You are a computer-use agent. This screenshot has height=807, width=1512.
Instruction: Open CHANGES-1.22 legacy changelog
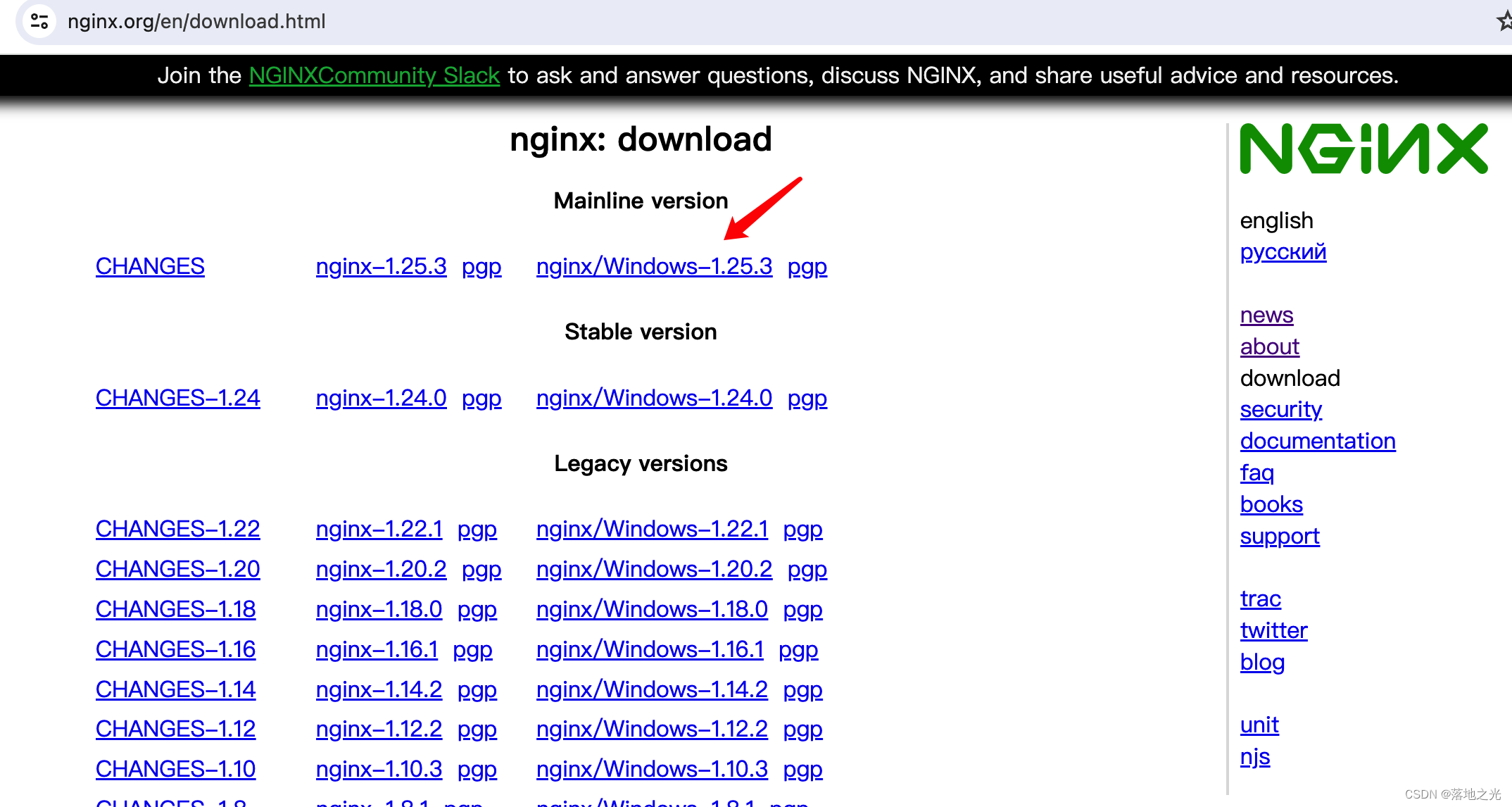(x=177, y=529)
